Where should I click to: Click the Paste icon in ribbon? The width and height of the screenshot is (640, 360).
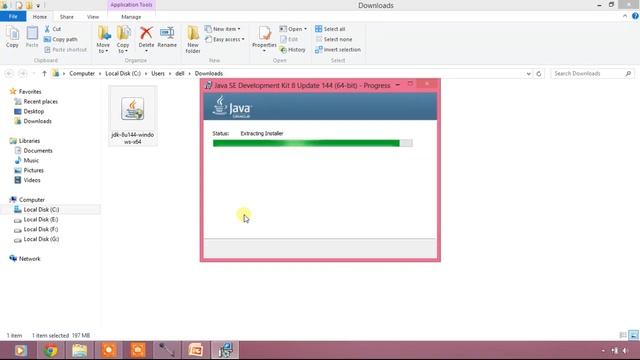tap(32, 37)
